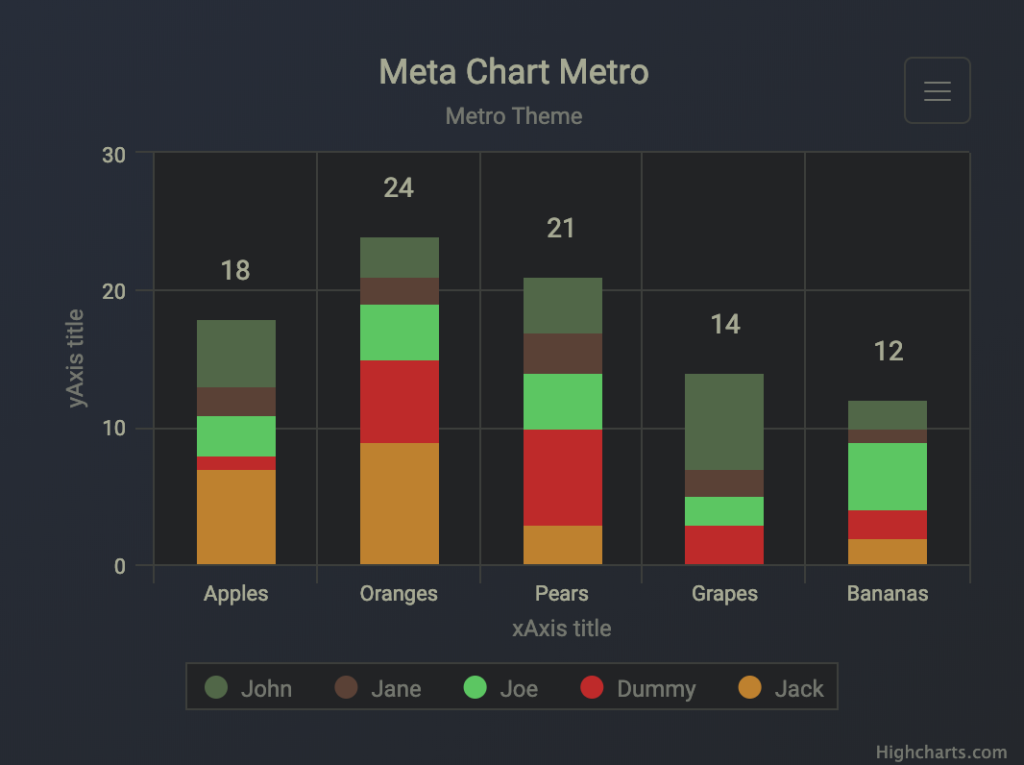This screenshot has width=1024, height=765.
Task: Toggle Jane series via brown legend dot
Action: 346,687
